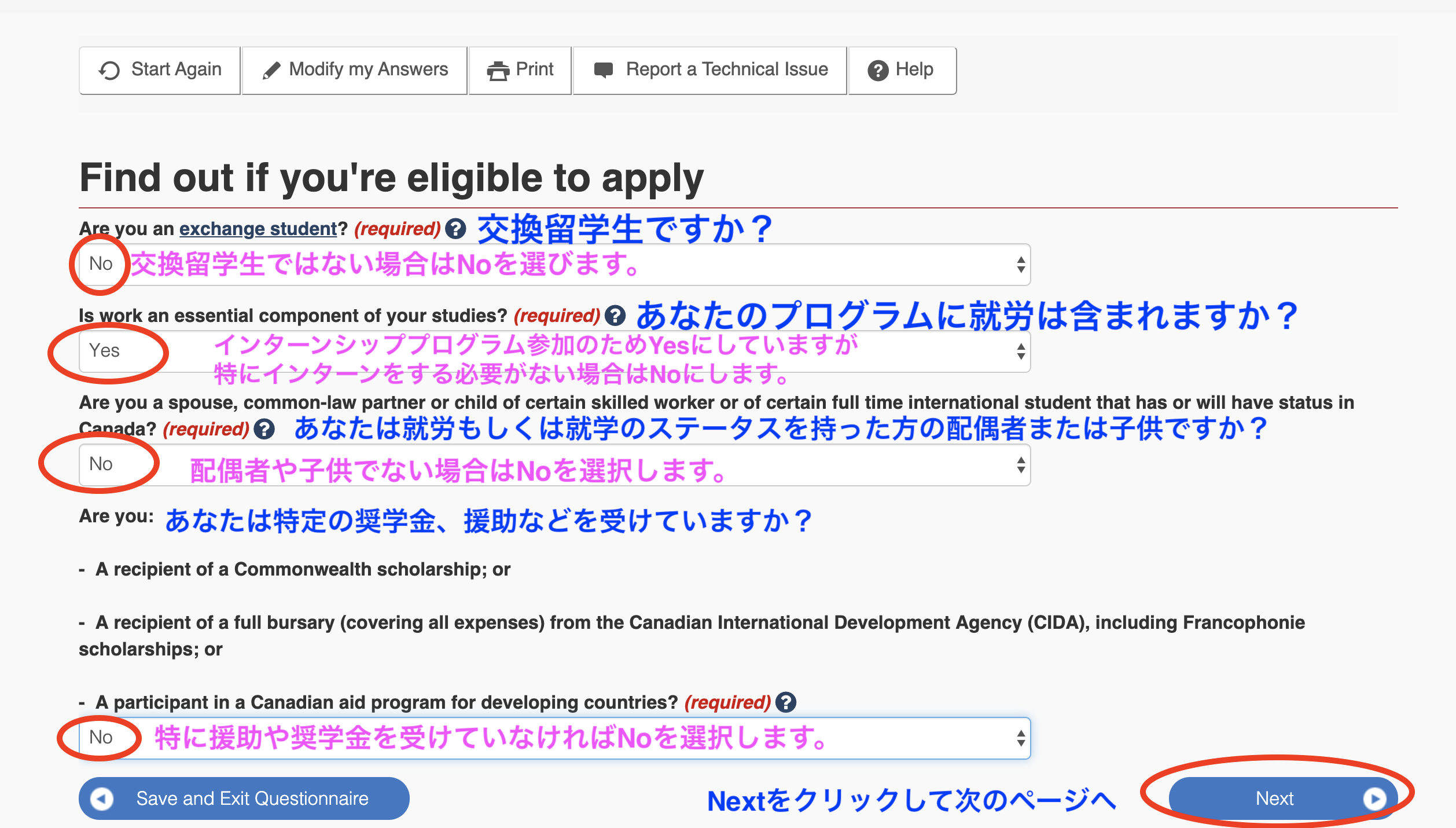Click the Start Again refresh icon
This screenshot has width=1456, height=828.
(109, 70)
